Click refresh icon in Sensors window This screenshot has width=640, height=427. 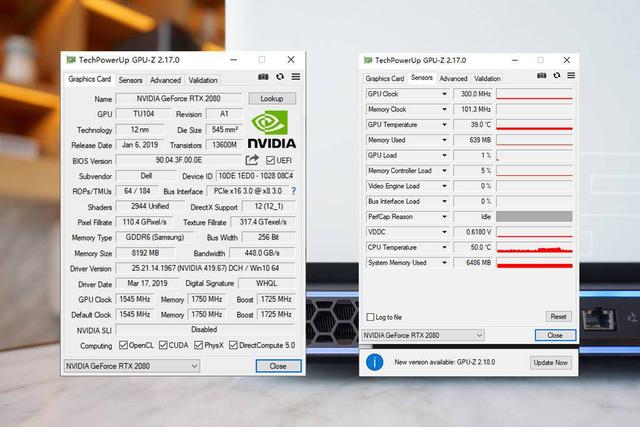(x=559, y=77)
